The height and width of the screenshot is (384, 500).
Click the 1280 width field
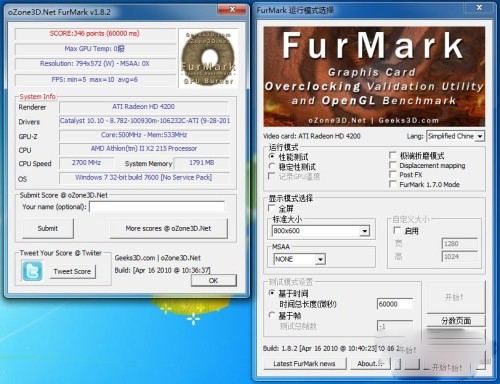(459, 244)
